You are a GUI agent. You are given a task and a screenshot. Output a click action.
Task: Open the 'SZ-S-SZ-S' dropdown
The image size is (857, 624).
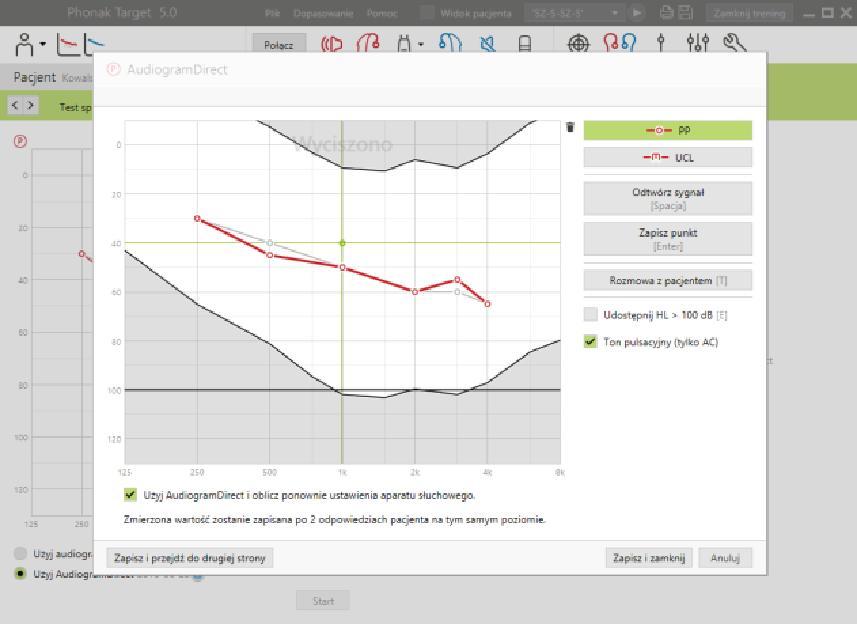click(576, 13)
